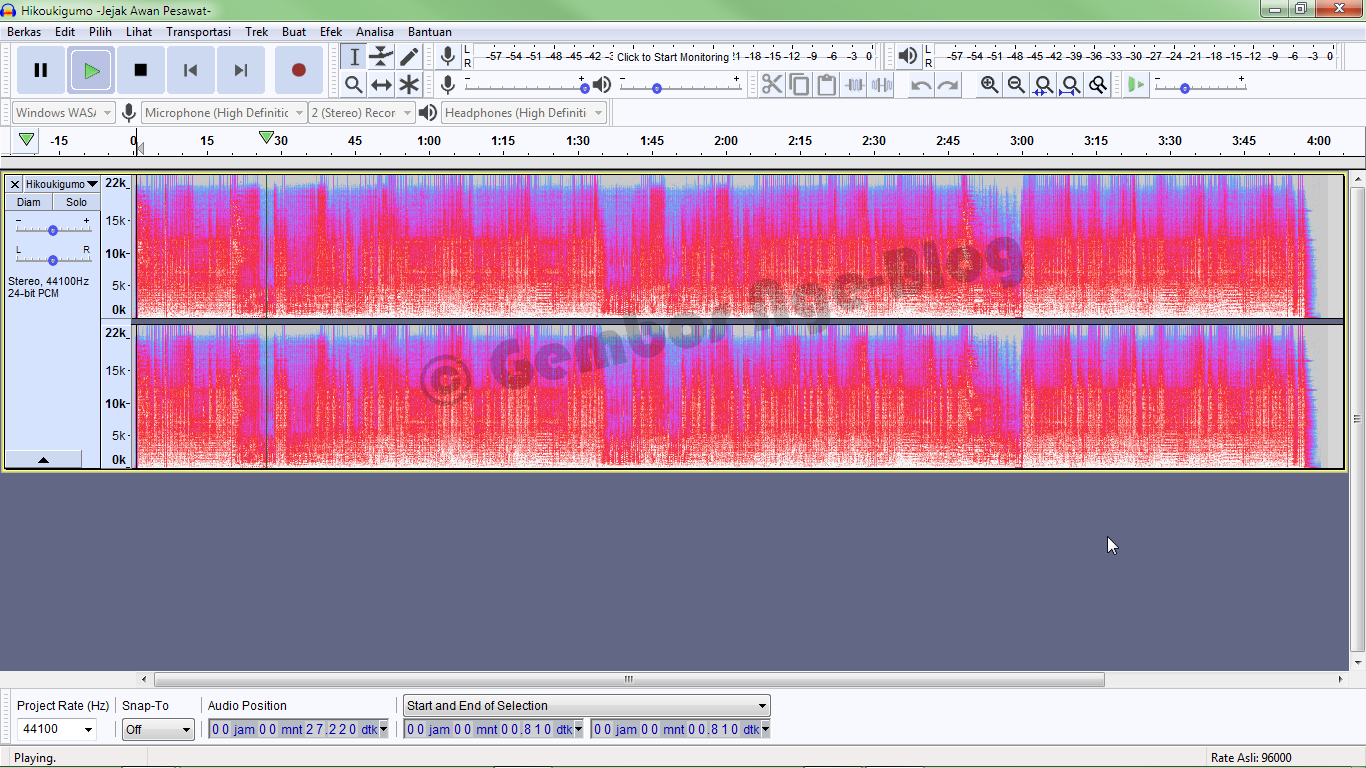Solo the Hikoukigumo track
The width and height of the screenshot is (1366, 768).
coord(76,201)
